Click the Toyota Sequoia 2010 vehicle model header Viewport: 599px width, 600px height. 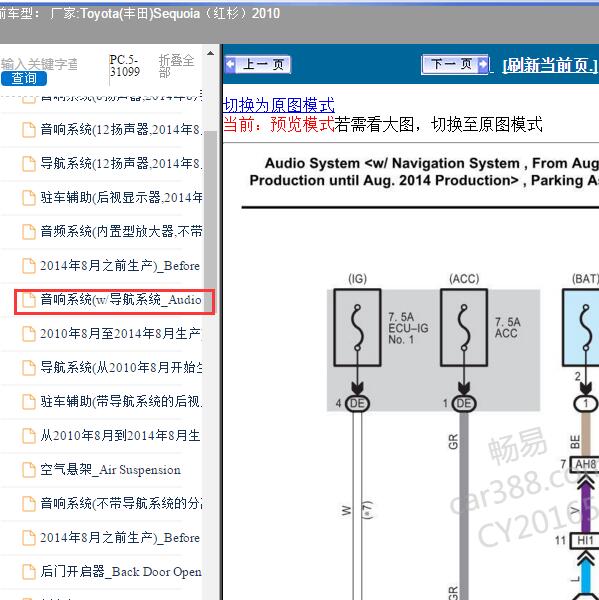click(140, 14)
